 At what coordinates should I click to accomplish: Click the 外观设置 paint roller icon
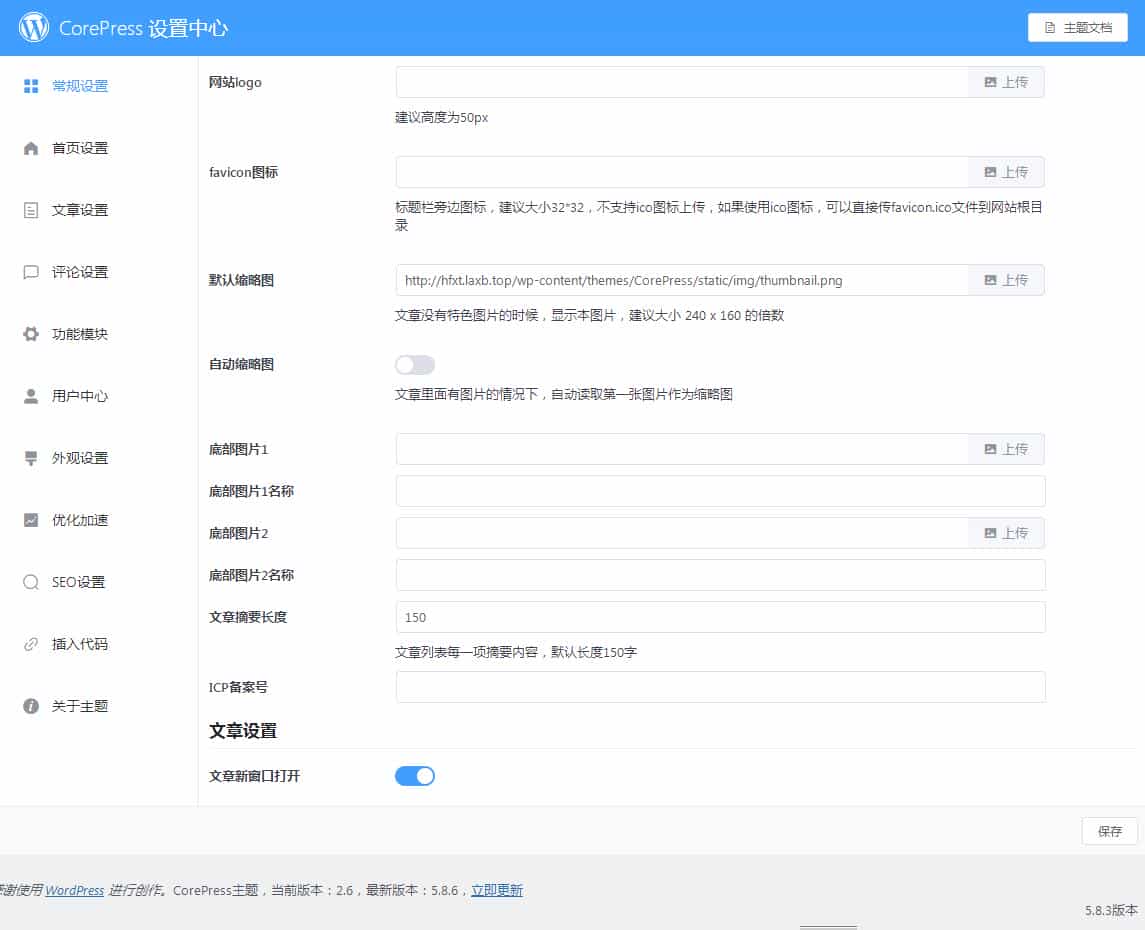pos(31,458)
